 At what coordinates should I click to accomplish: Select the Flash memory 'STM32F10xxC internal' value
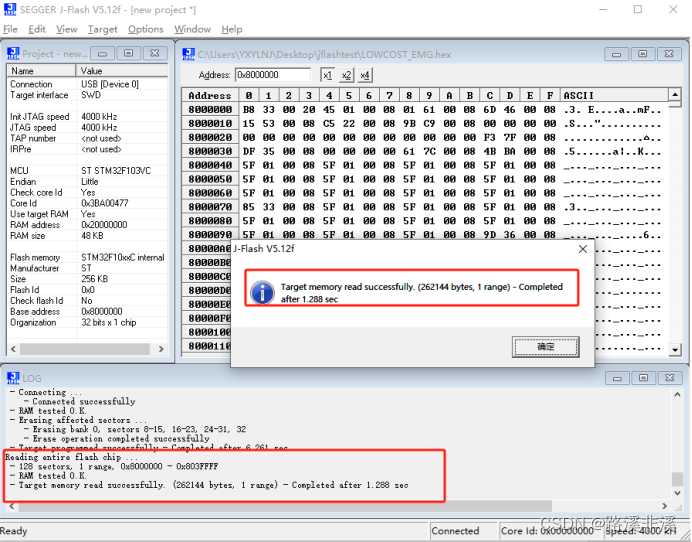(123, 257)
